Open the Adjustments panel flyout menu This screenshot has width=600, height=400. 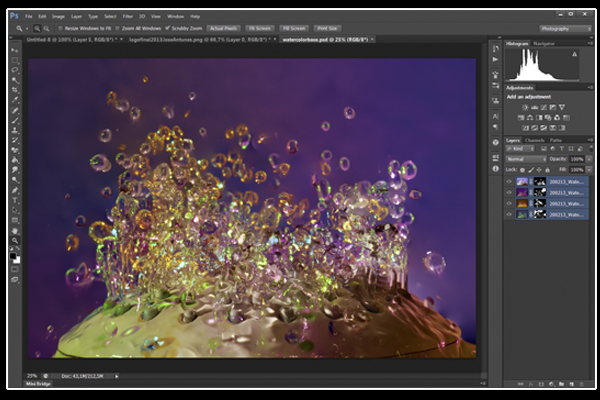(590, 88)
